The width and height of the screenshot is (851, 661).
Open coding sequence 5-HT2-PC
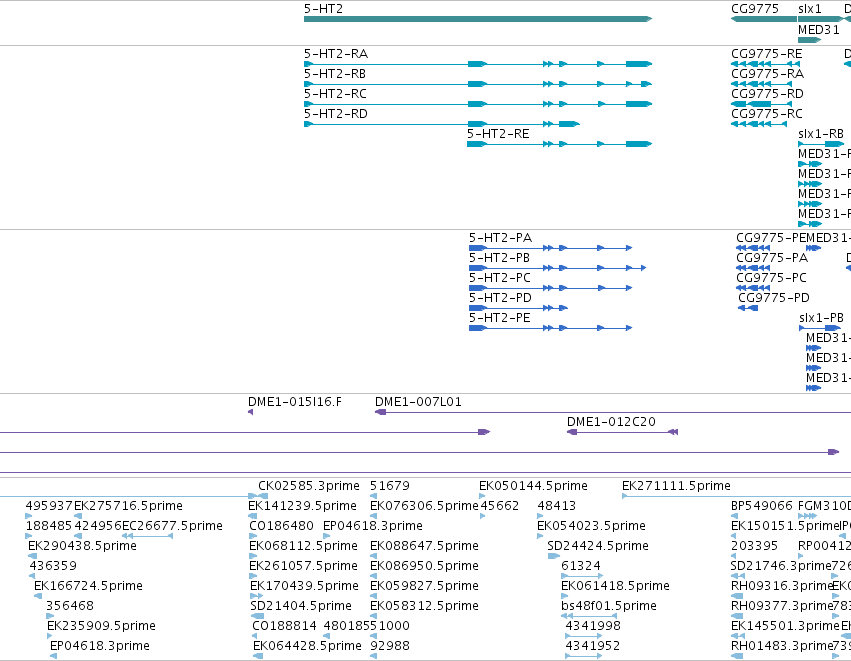(500, 278)
